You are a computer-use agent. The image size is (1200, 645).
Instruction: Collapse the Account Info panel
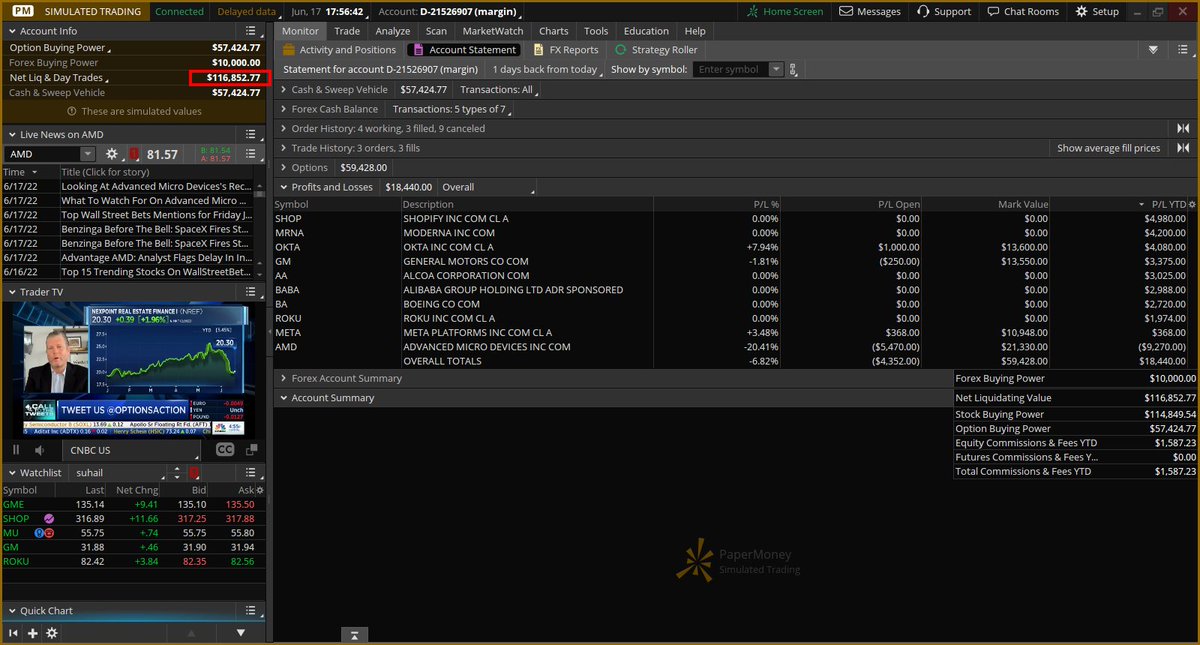point(12,31)
